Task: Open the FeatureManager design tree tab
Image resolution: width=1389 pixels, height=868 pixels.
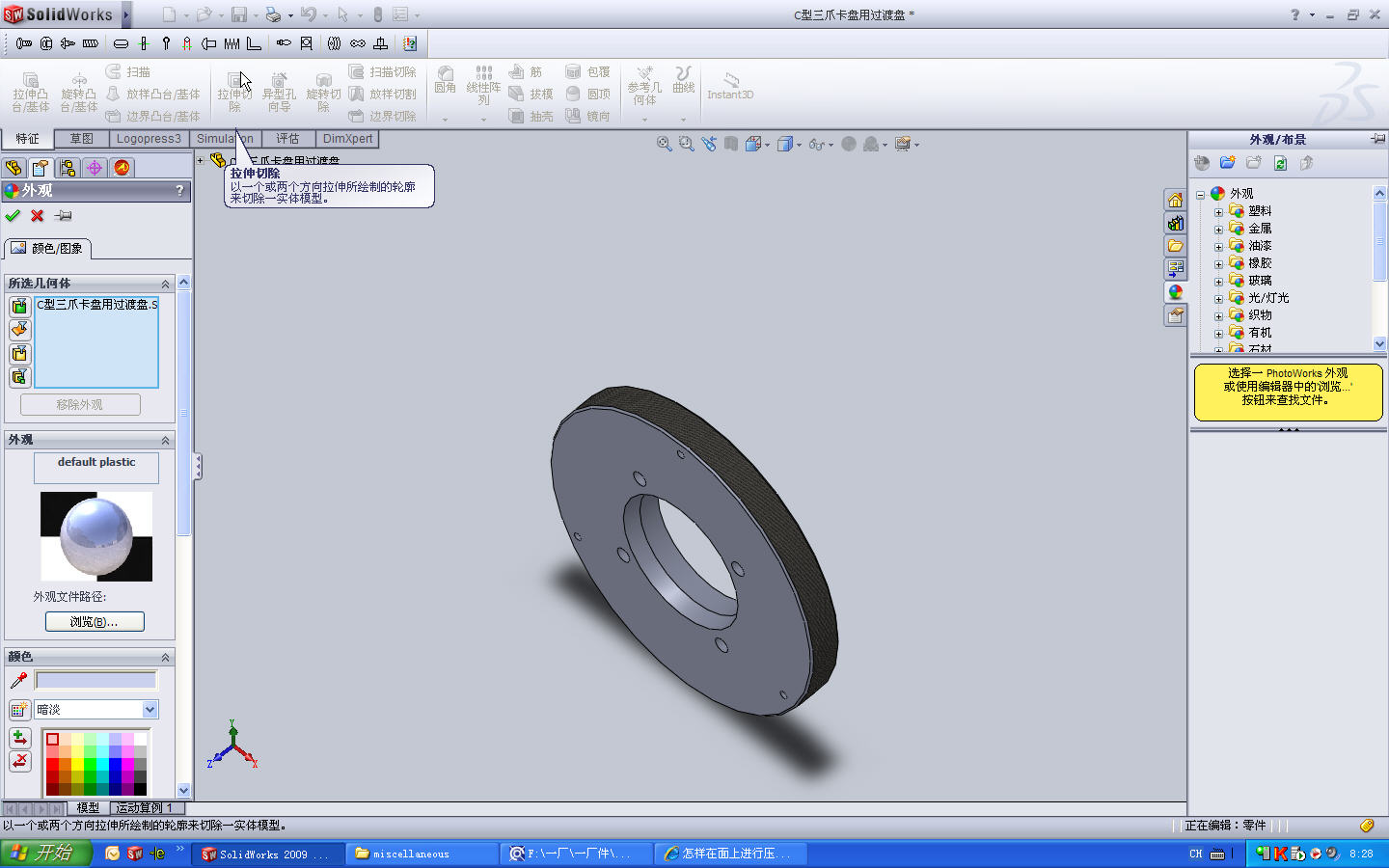Action: tap(14, 168)
